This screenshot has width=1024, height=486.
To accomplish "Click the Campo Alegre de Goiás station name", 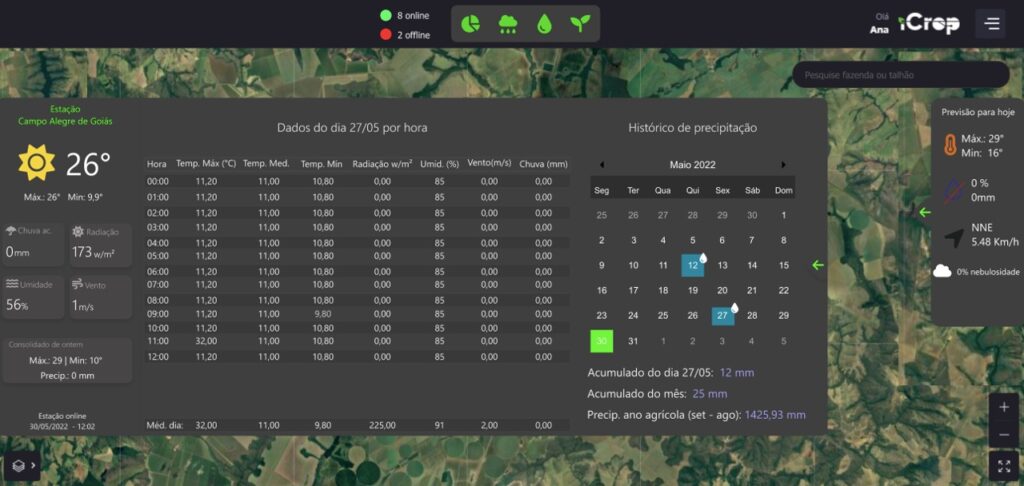I will coord(65,121).
